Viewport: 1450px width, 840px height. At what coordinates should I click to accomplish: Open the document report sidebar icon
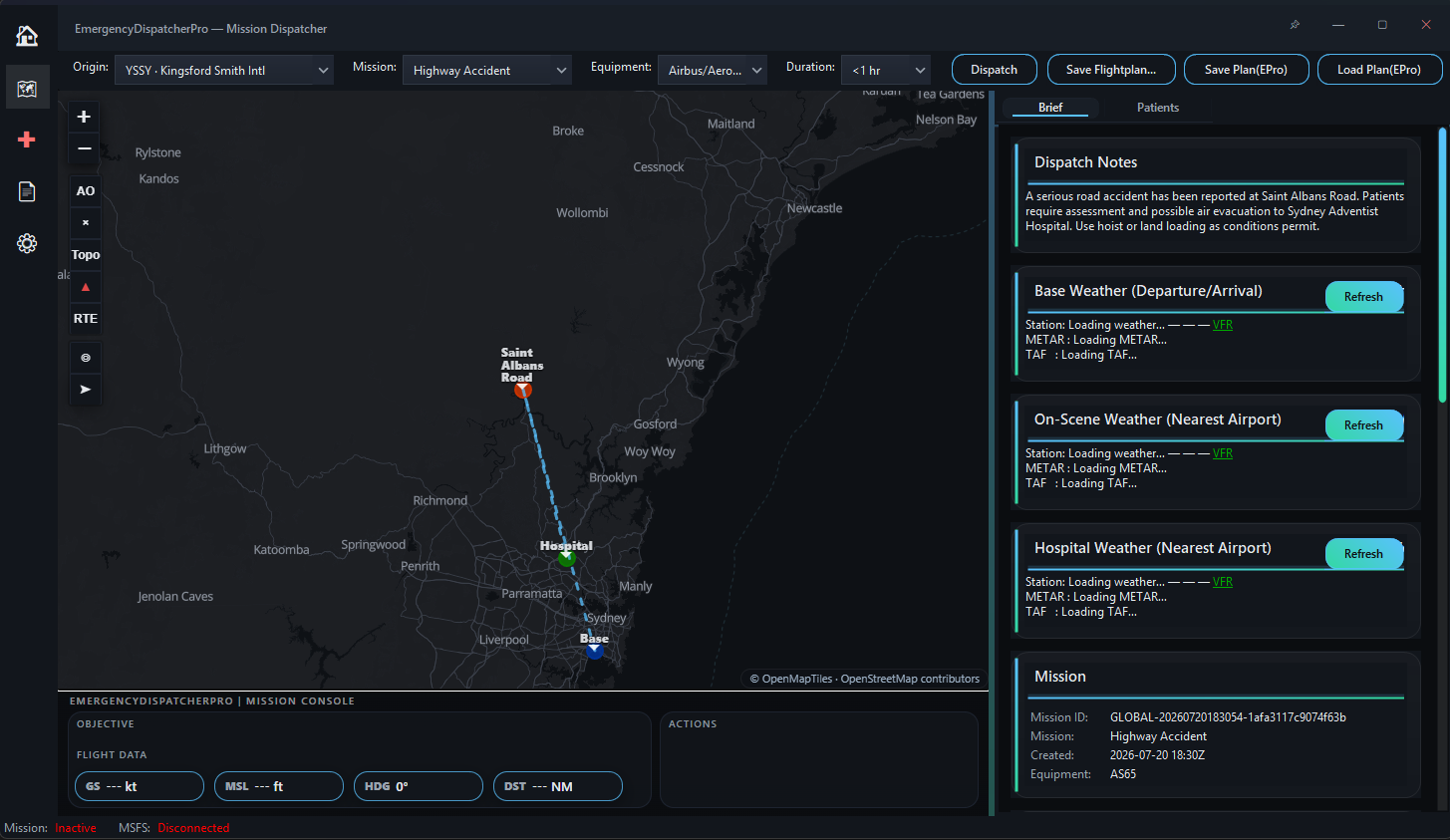coord(27,191)
